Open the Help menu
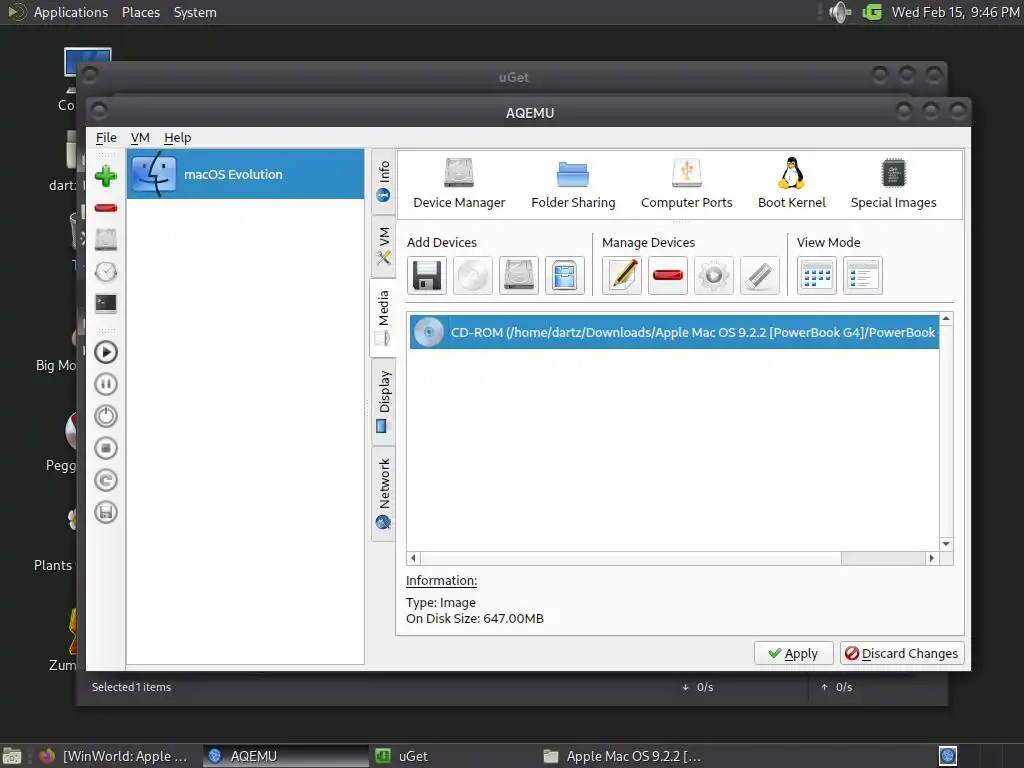This screenshot has height=768, width=1024. pyautogui.click(x=177, y=138)
